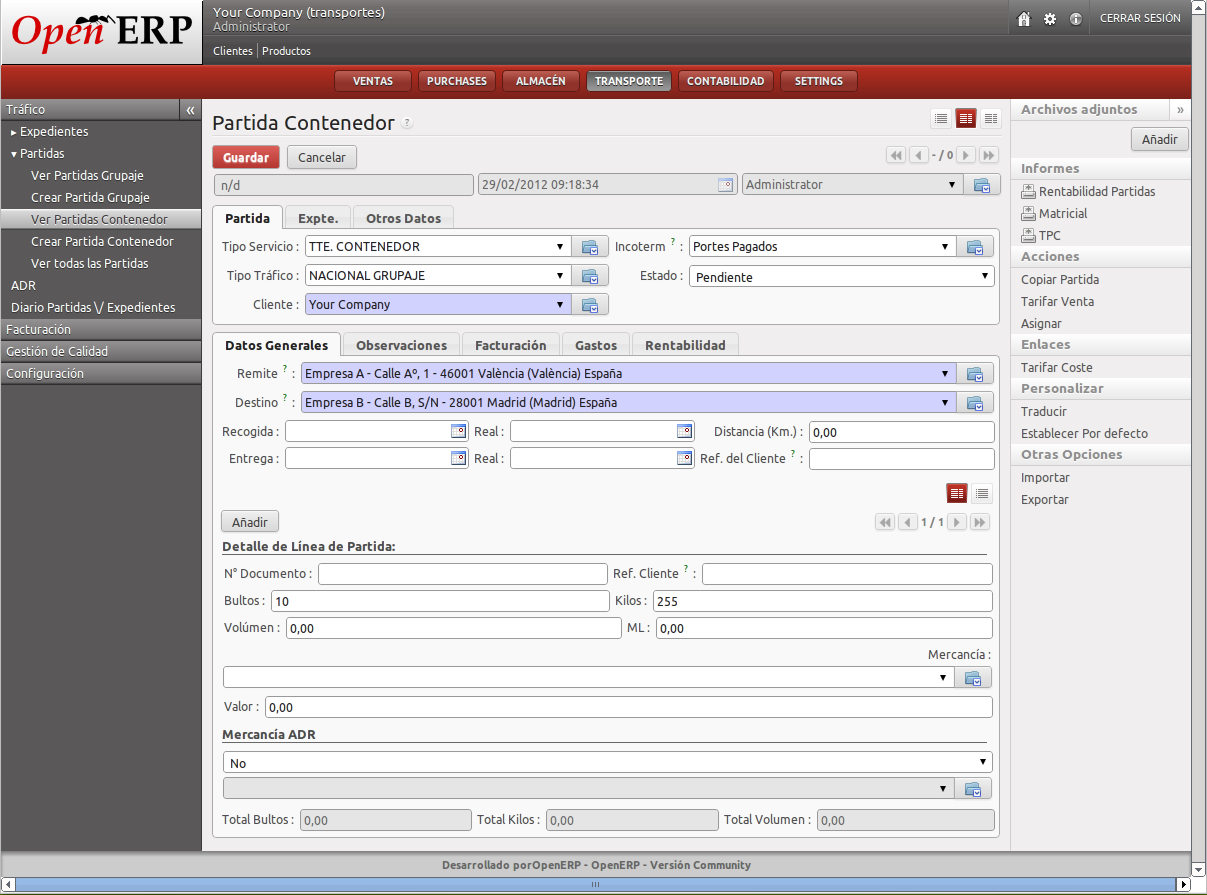The height and width of the screenshot is (895, 1207).
Task: Switch to Expte. tab
Action: click(x=318, y=218)
